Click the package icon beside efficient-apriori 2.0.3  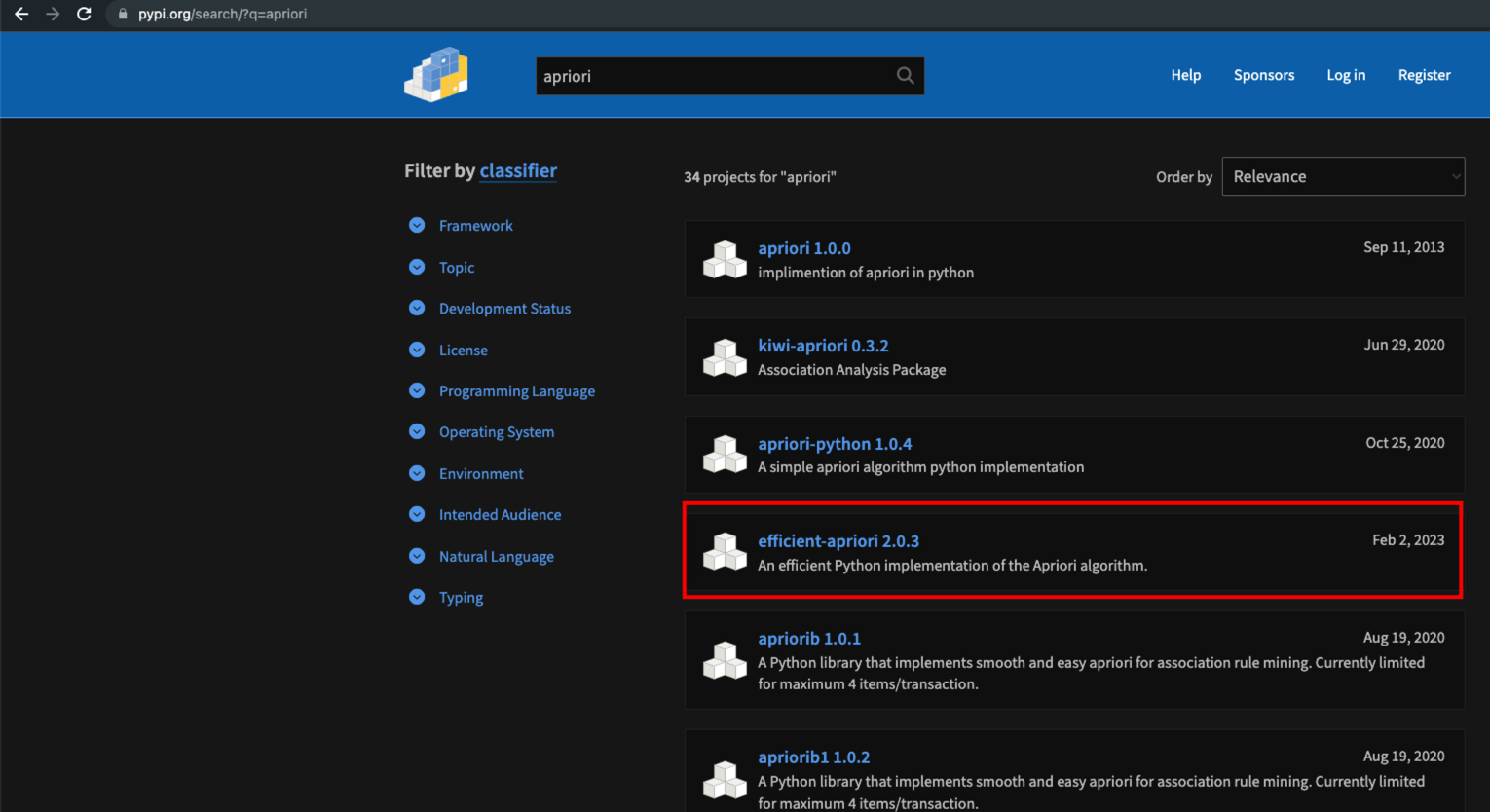725,551
